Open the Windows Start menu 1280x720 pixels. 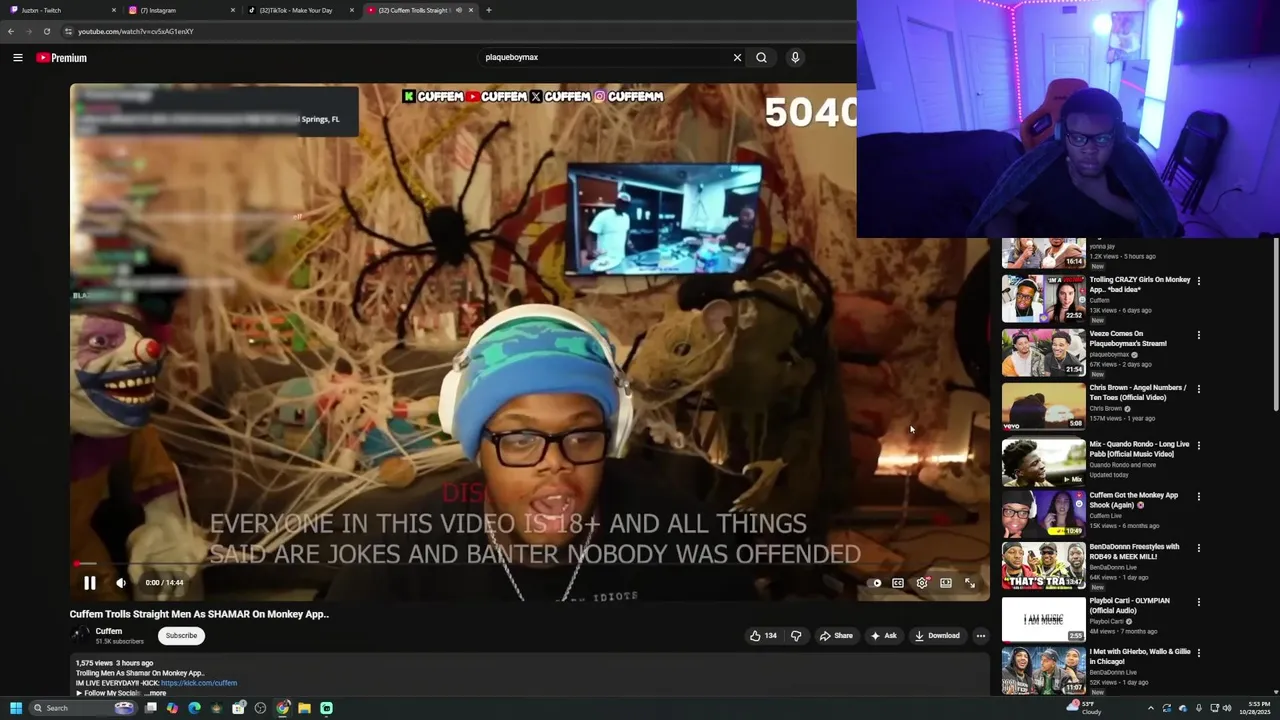click(x=16, y=708)
